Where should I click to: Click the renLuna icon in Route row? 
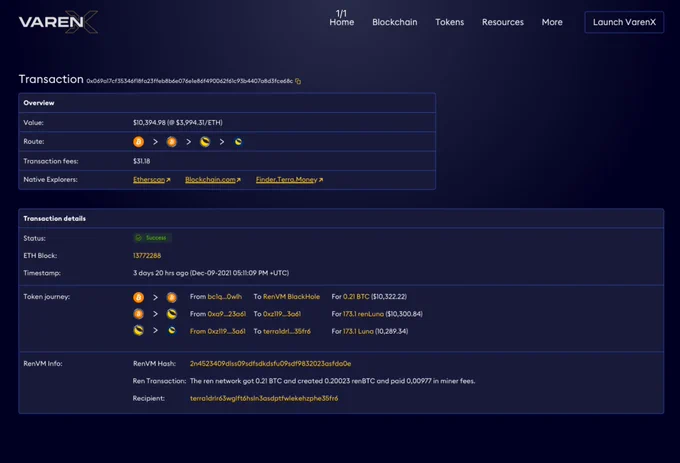[x=205, y=142]
